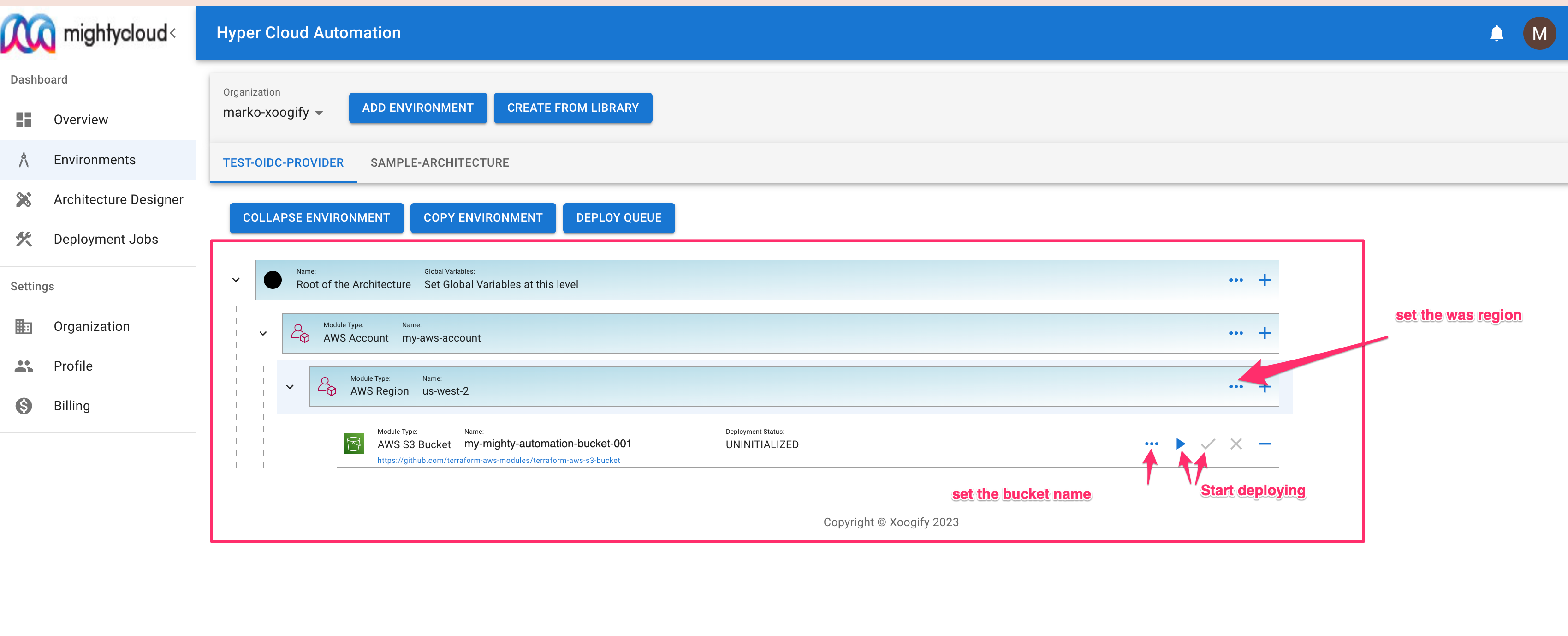
Task: Click the checkmark icon on S3 Bucket row
Action: coord(1208,444)
